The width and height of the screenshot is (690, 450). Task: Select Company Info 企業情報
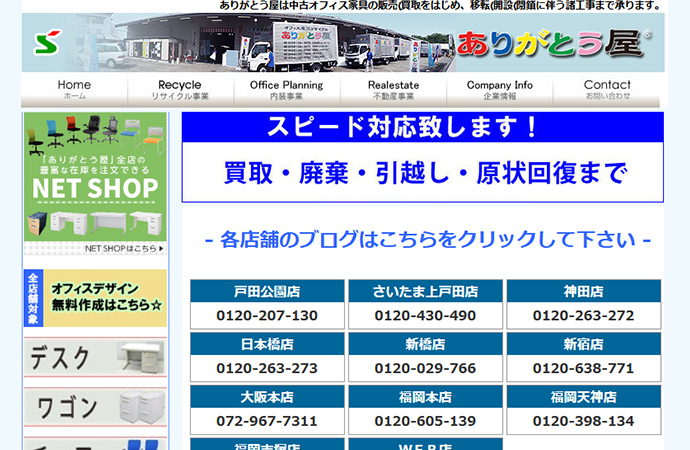[500, 90]
